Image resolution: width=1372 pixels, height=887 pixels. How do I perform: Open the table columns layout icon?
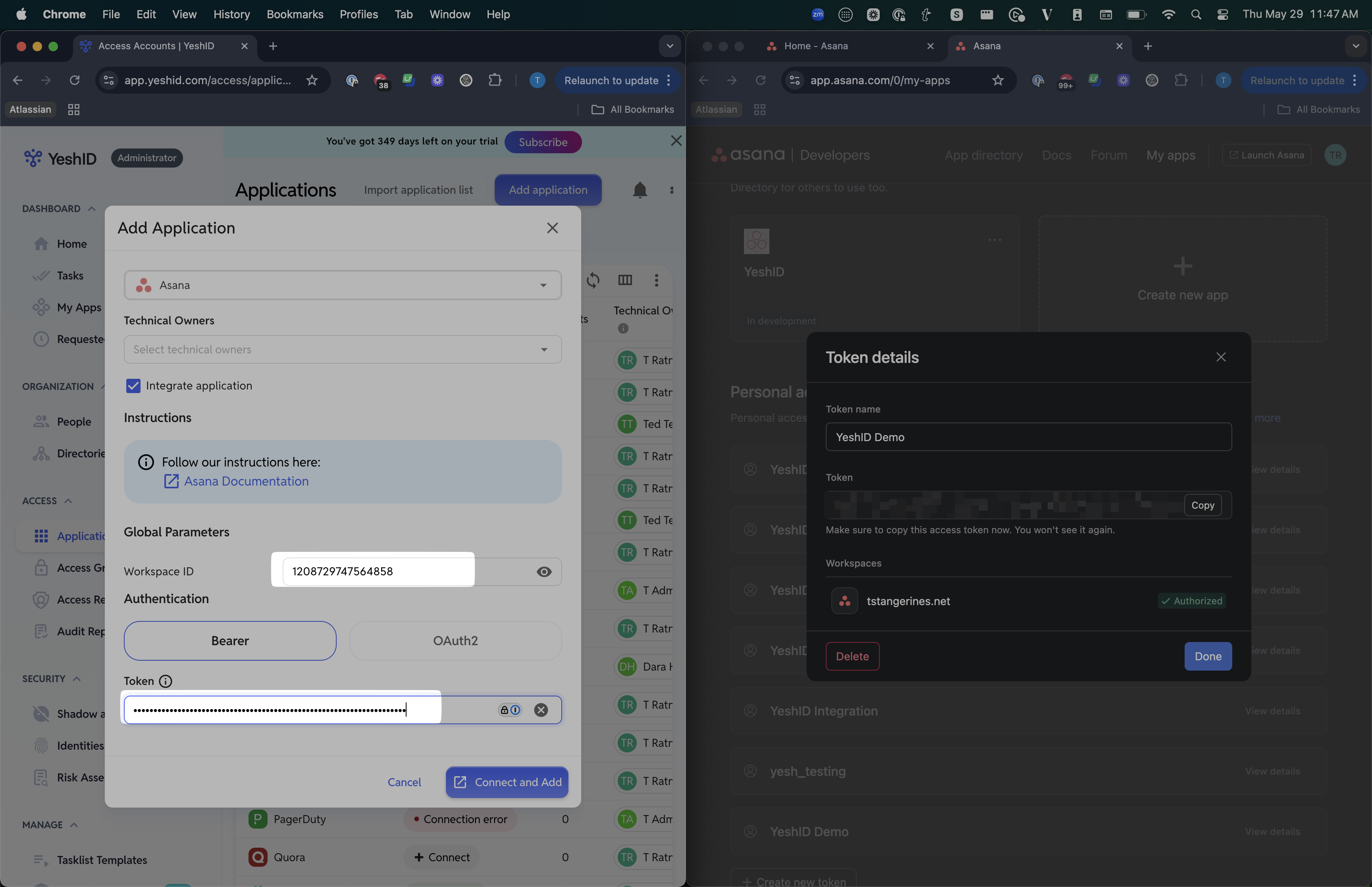pos(625,280)
